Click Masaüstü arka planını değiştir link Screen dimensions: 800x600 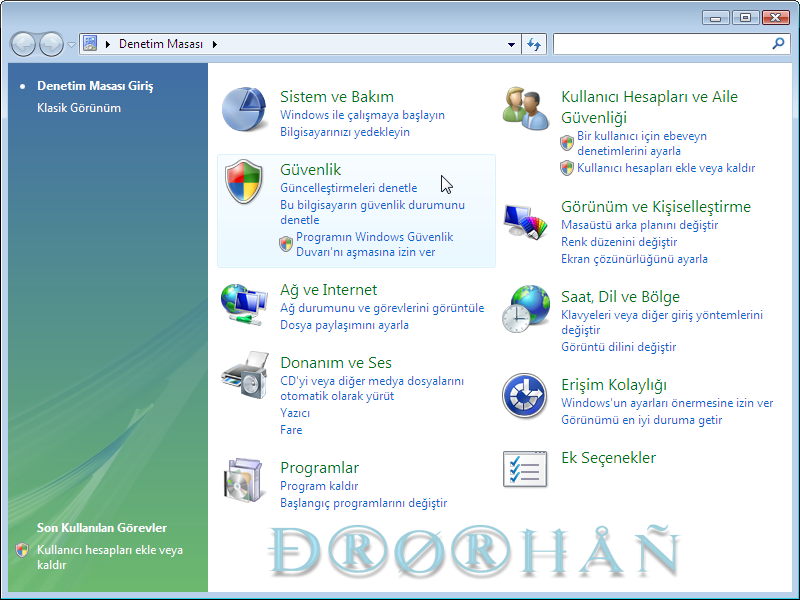[639, 225]
